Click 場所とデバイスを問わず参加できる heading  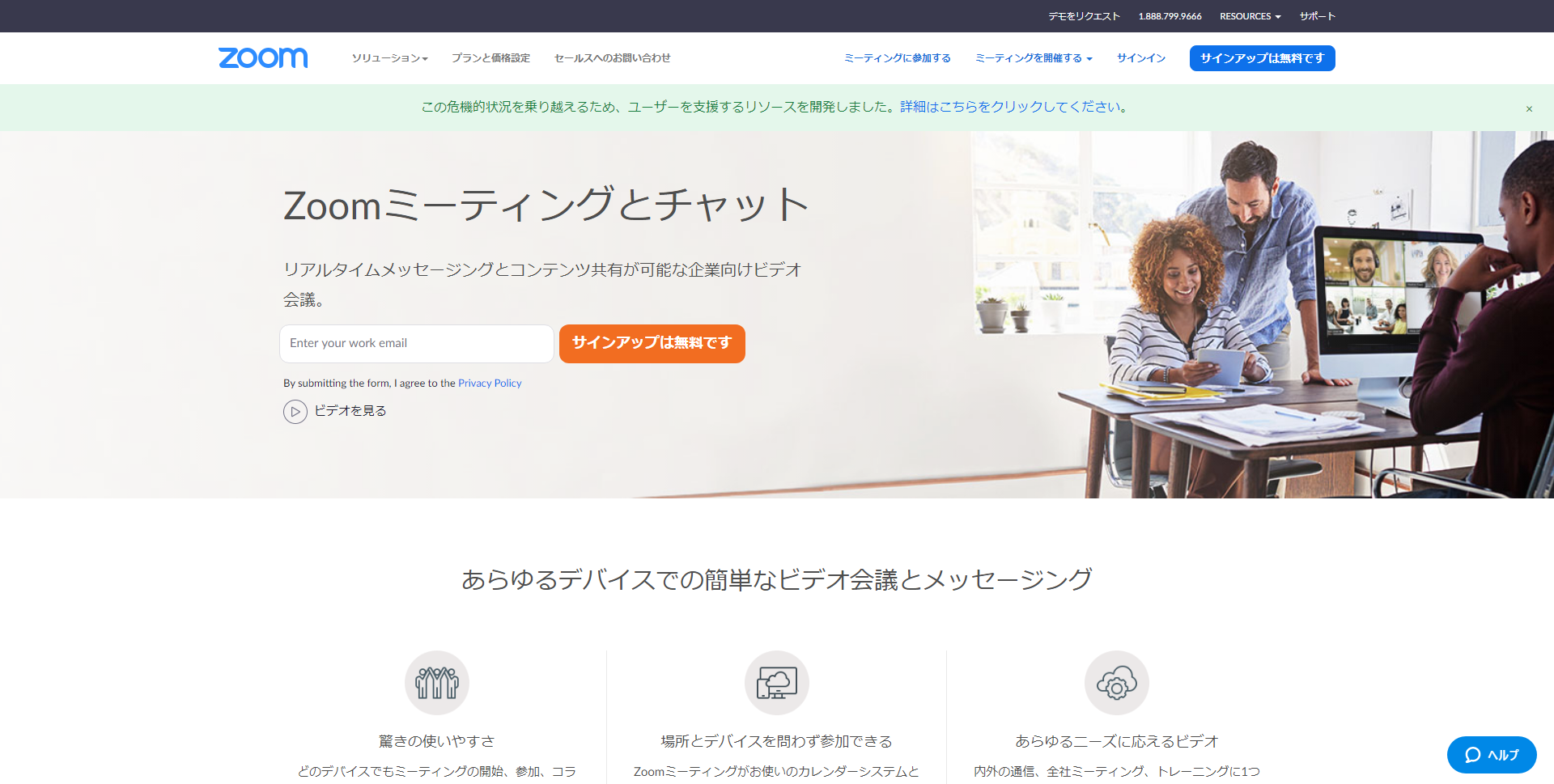pyautogui.click(x=777, y=741)
